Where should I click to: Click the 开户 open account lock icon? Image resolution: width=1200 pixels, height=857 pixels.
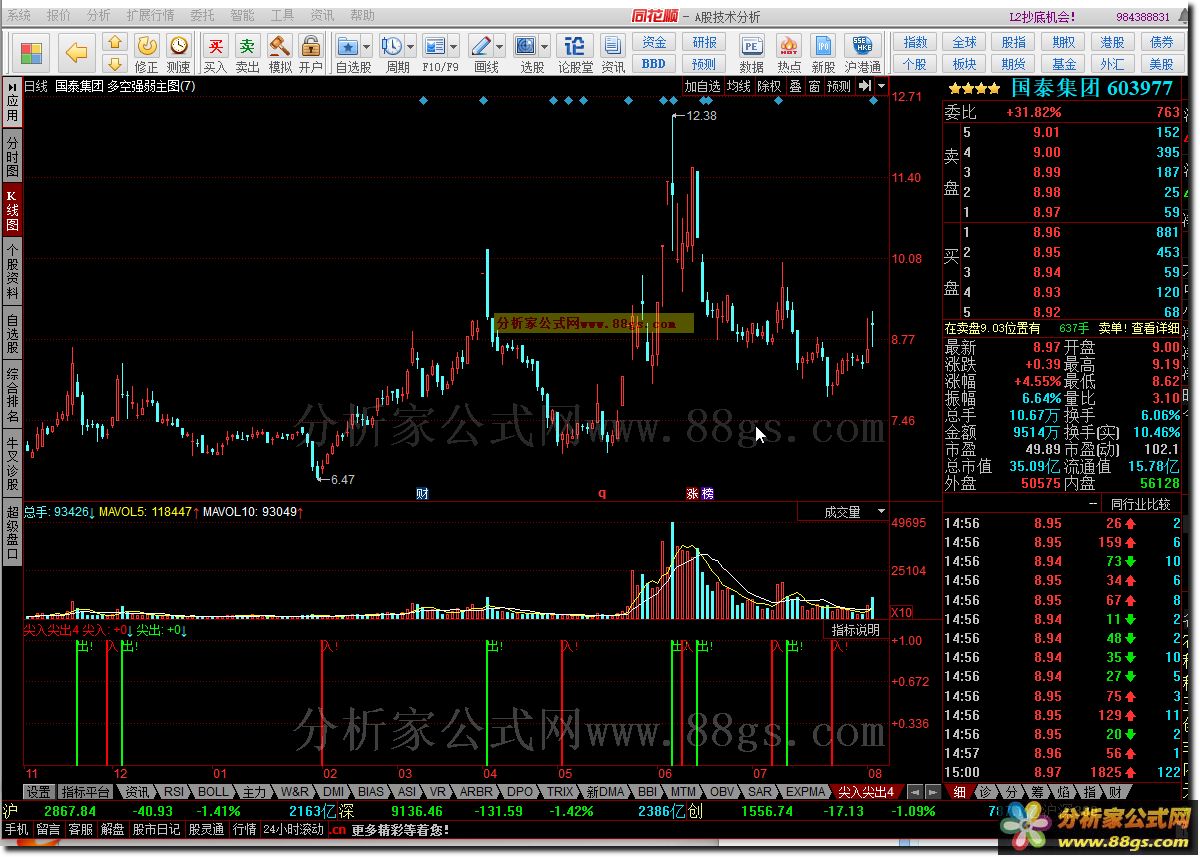coord(311,46)
